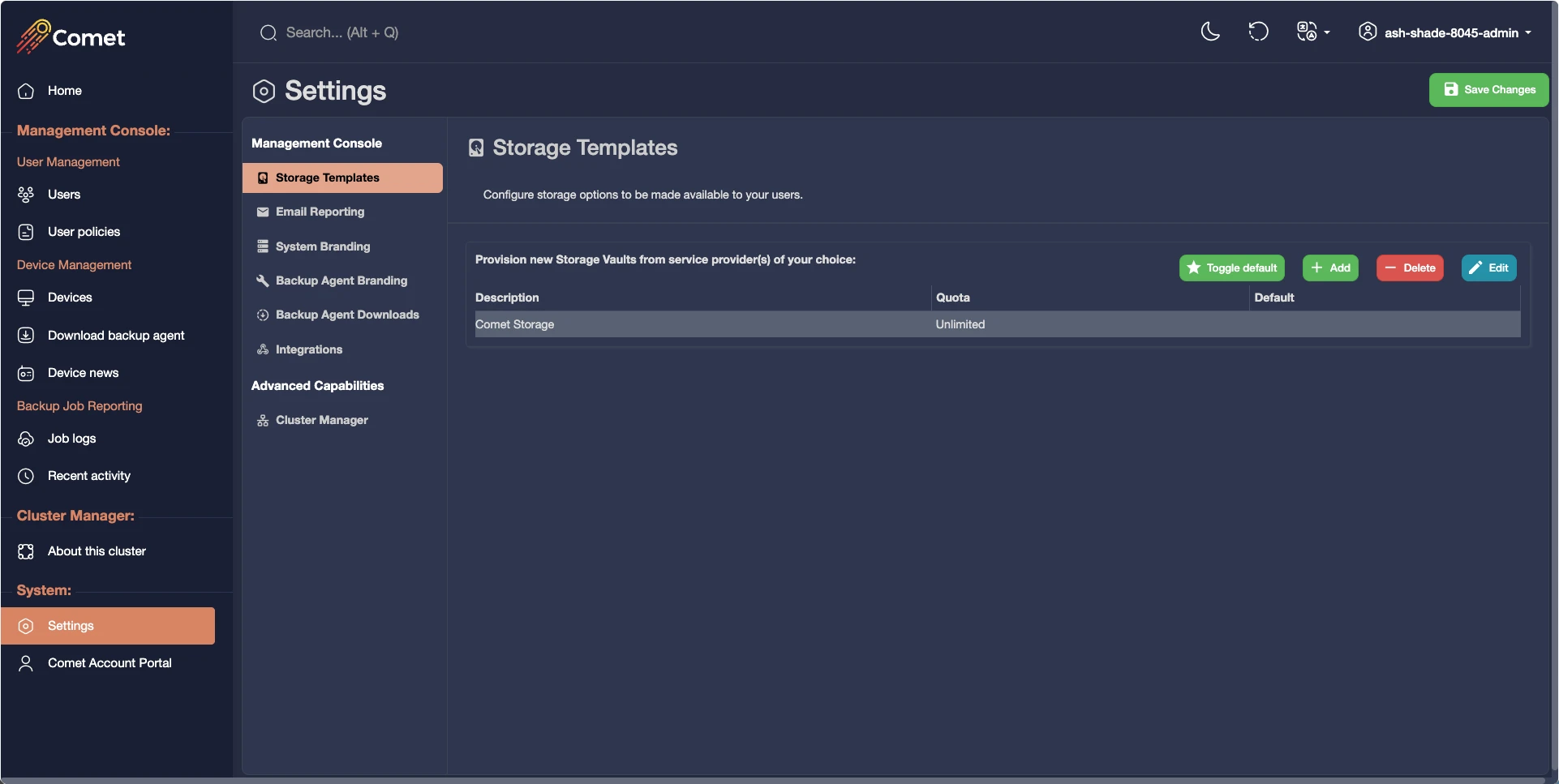
Task: Click Backup Agent Branding wrench icon
Action: [263, 281]
